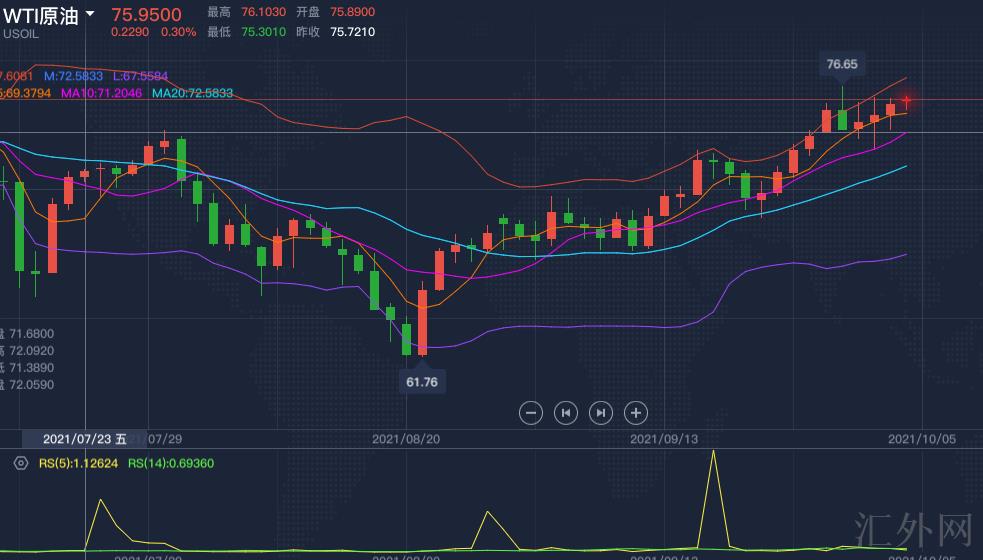Click the zoom in plus button
Image resolution: width=983 pixels, height=560 pixels.
coord(635,412)
